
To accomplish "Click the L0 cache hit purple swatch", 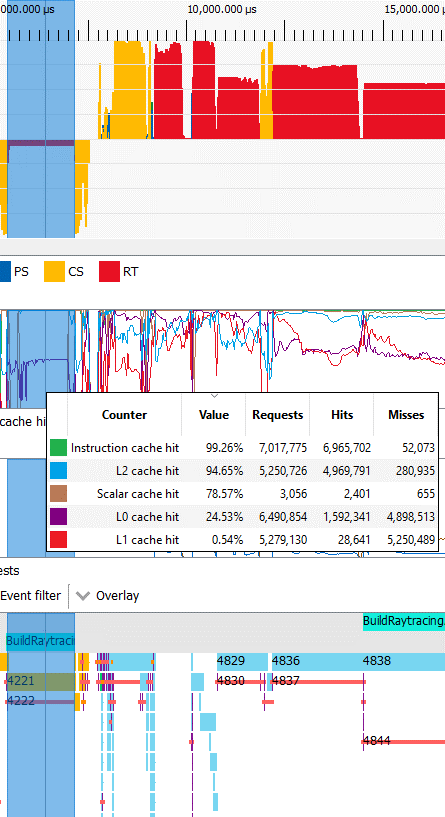I will click(x=58, y=516).
